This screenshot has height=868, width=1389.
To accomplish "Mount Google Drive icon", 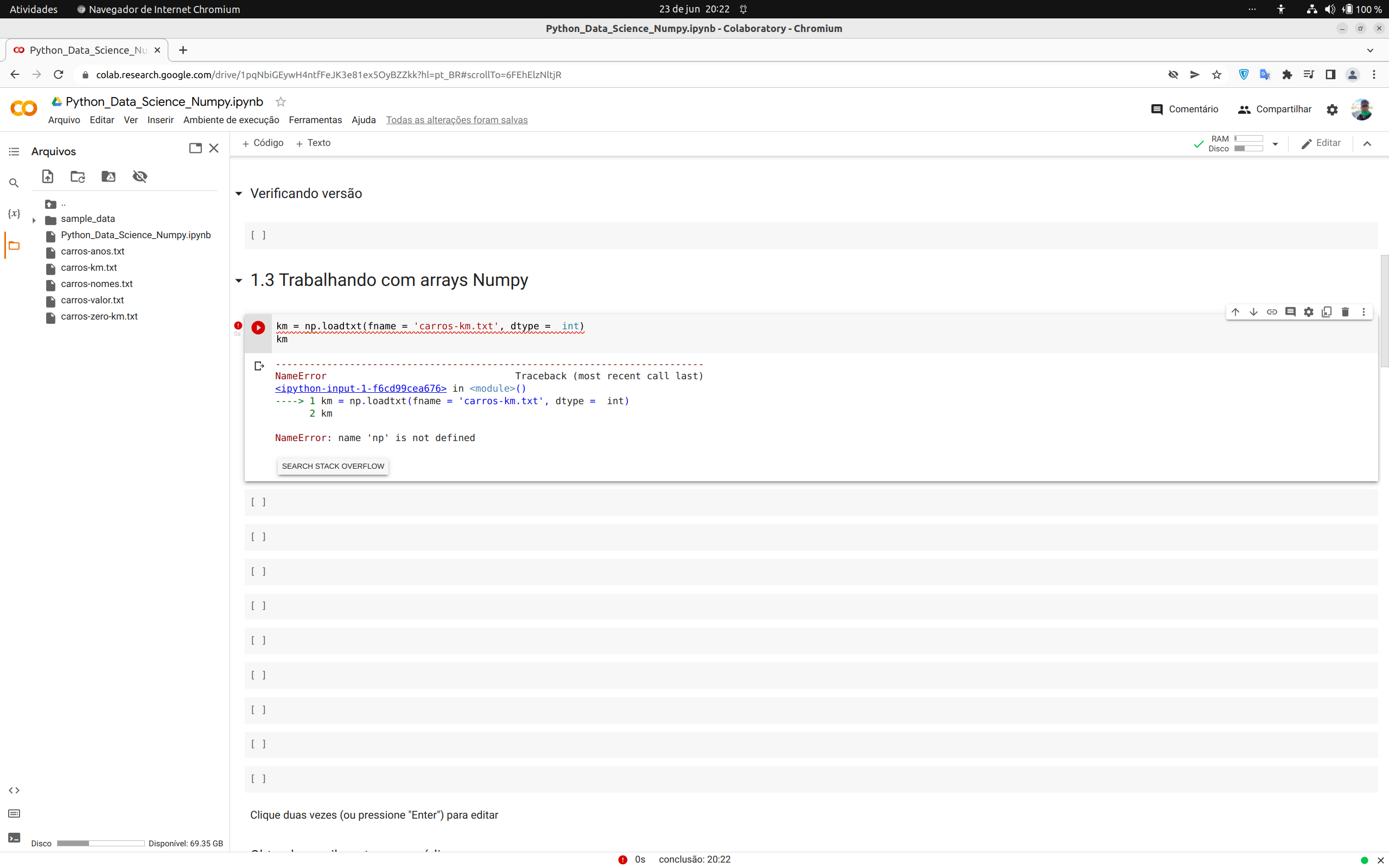I will 109,176.
